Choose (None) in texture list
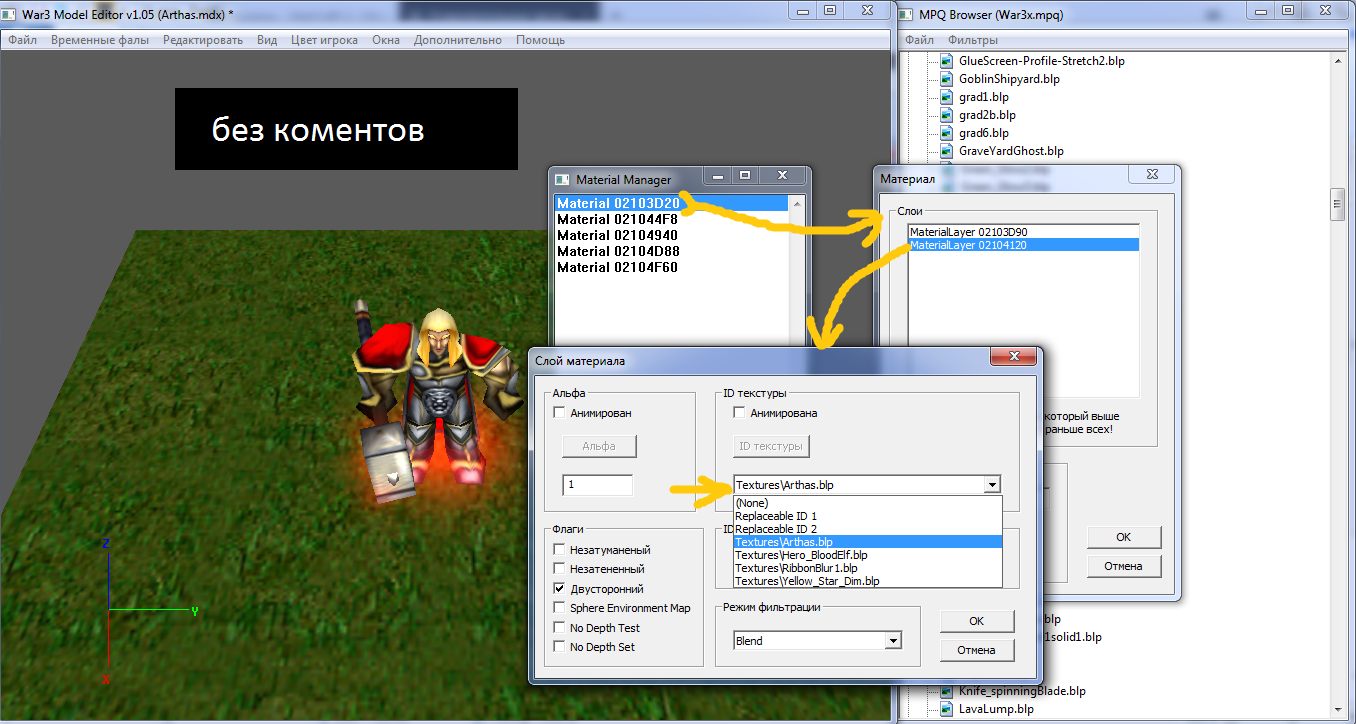This screenshot has height=724, width=1356. coord(867,502)
